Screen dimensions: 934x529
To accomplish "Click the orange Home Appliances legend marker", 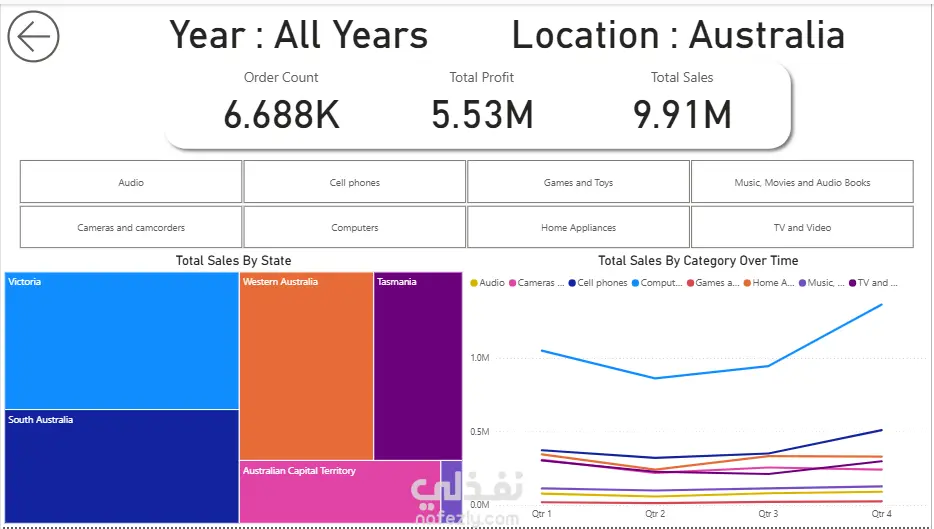I will 747,283.
